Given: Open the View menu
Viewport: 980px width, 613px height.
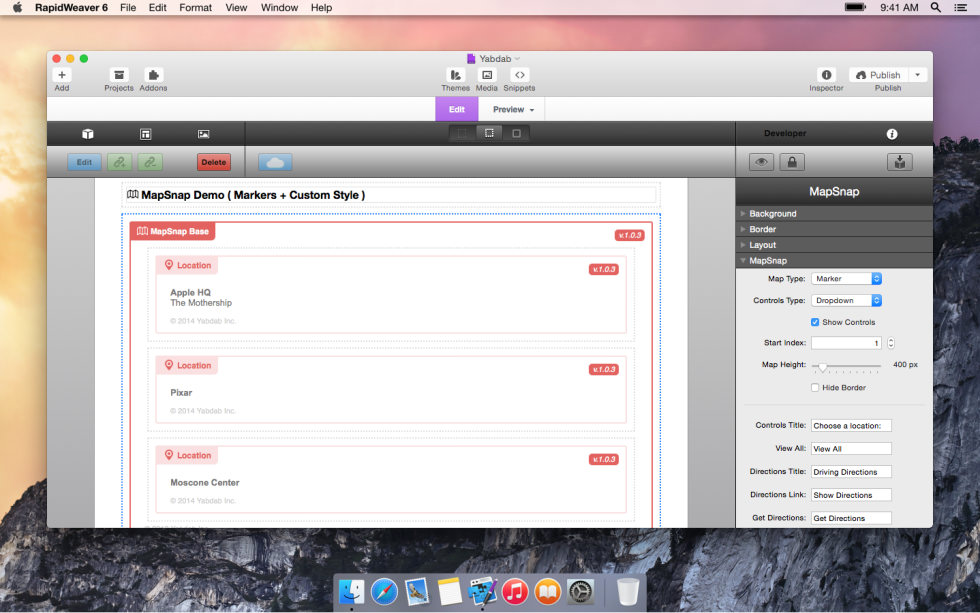Looking at the screenshot, I should click(x=236, y=7).
